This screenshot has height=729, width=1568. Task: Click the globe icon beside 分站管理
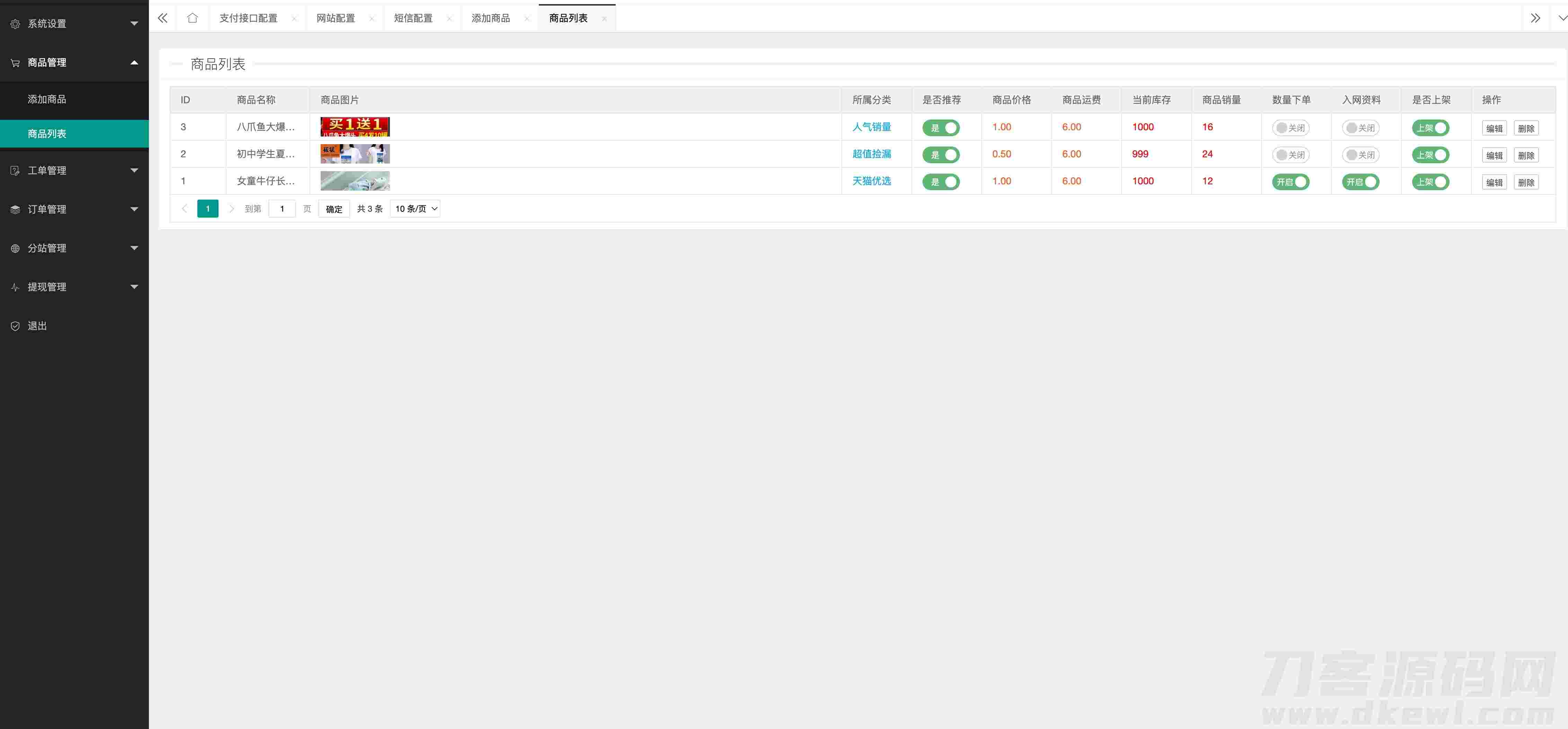click(x=15, y=248)
